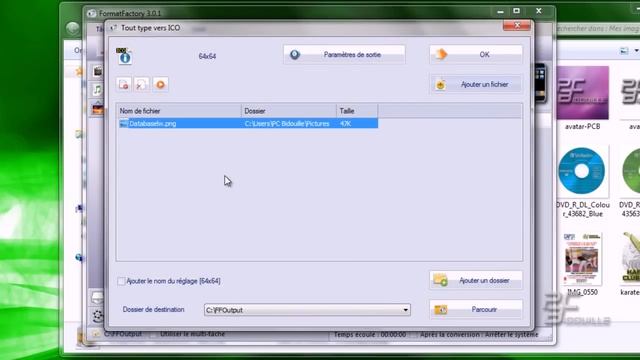Click Favorites star in Explorer sidebar

click(x=79, y=72)
